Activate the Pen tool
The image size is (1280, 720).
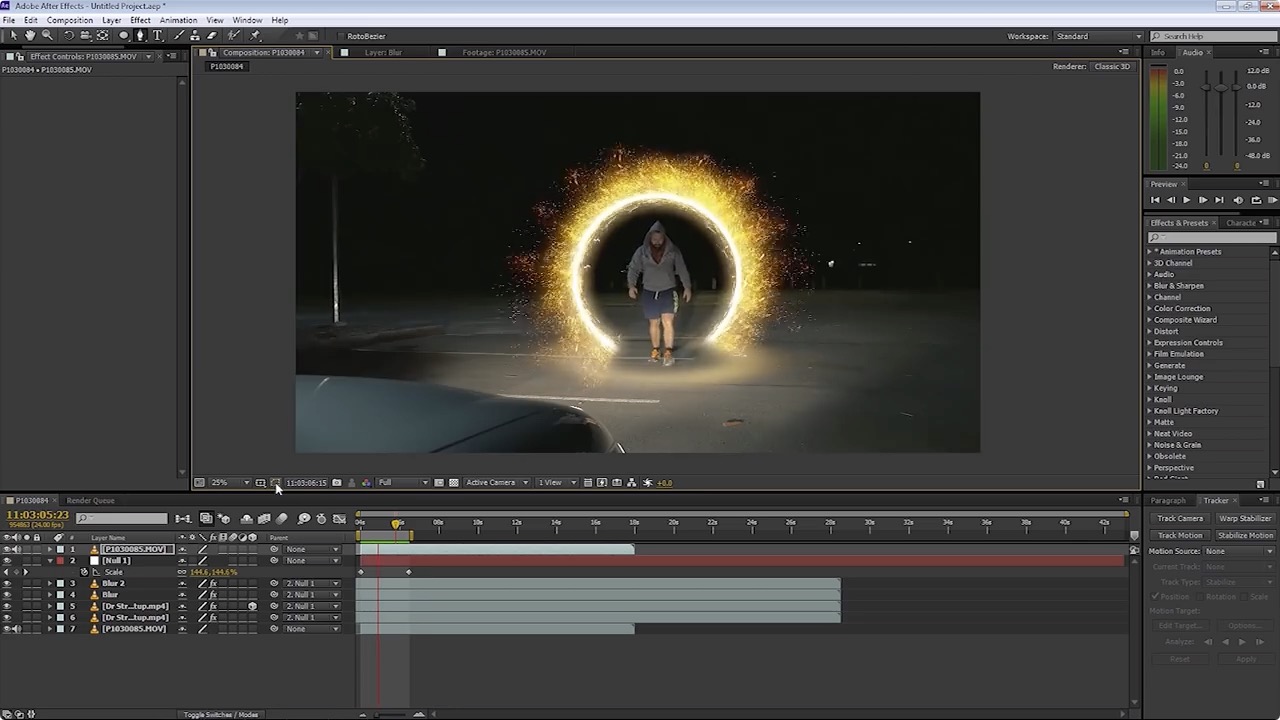[x=139, y=36]
